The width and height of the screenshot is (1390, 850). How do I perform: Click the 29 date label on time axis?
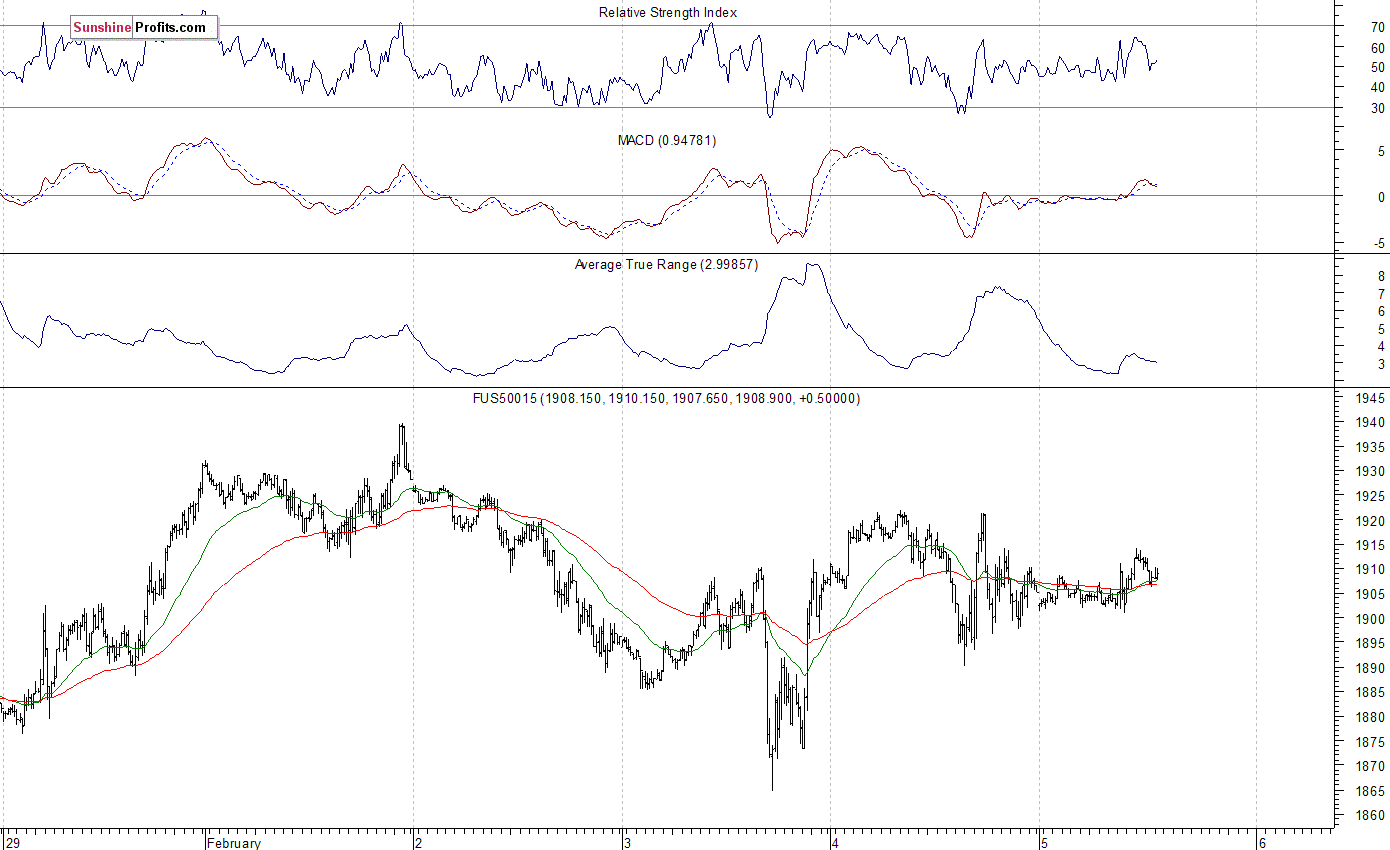(x=11, y=843)
